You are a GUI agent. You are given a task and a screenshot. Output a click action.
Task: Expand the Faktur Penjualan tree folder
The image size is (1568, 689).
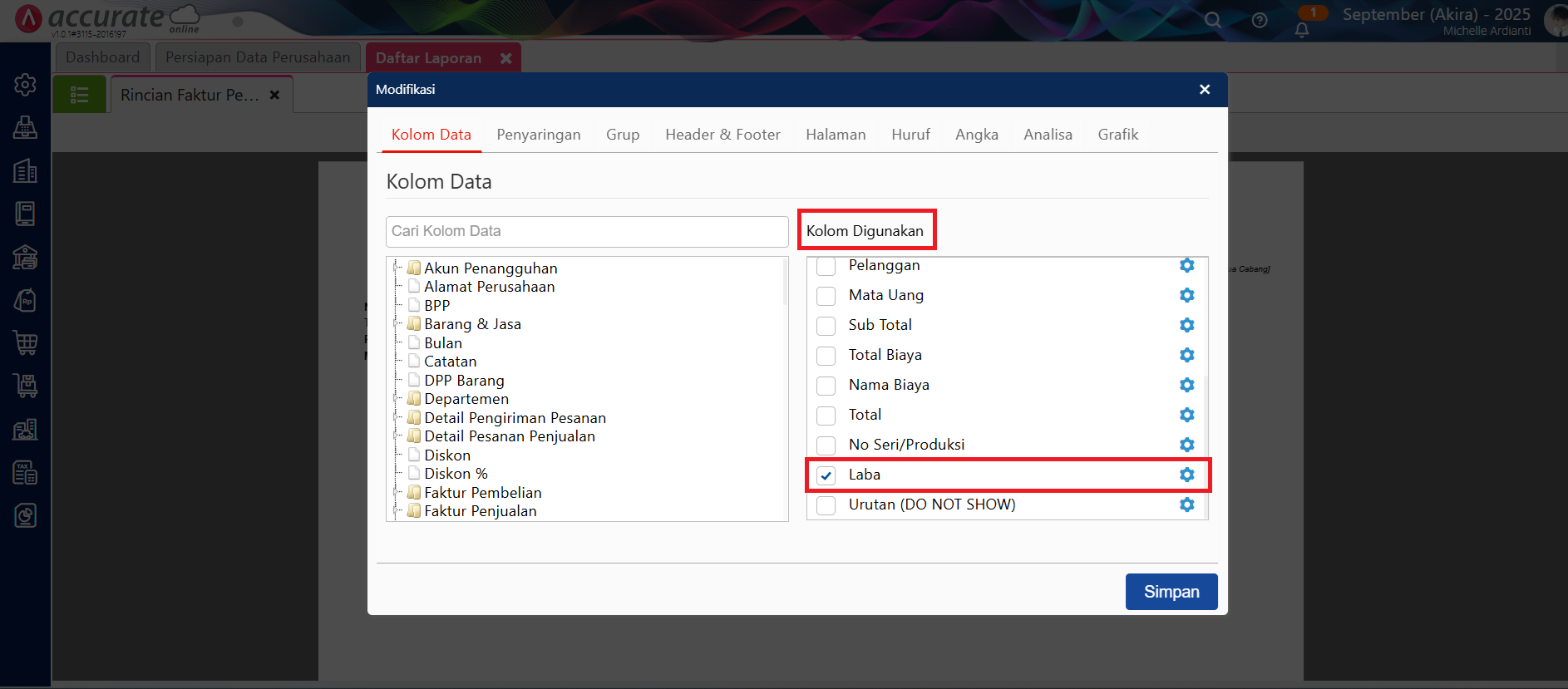tap(397, 511)
